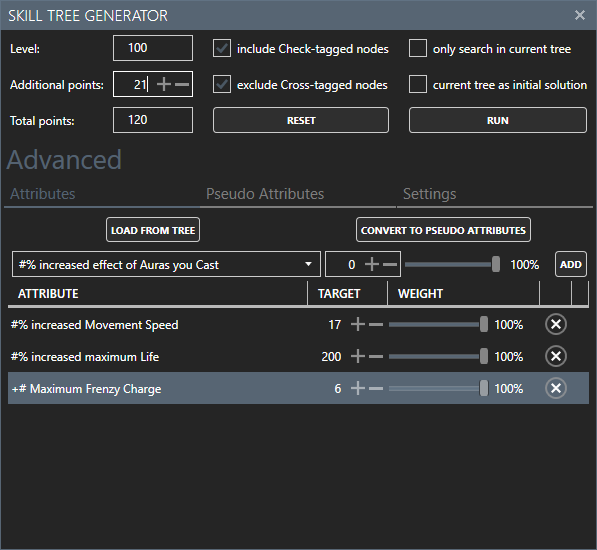Enable only search in current tree
Screen dimensions: 597x550
tap(418, 48)
